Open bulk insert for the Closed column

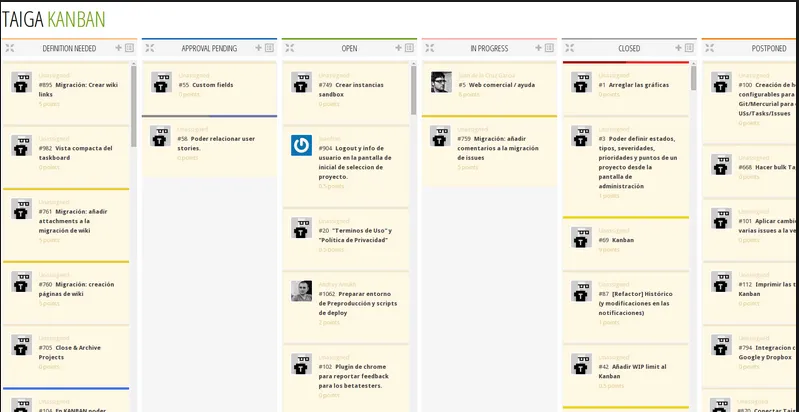689,48
